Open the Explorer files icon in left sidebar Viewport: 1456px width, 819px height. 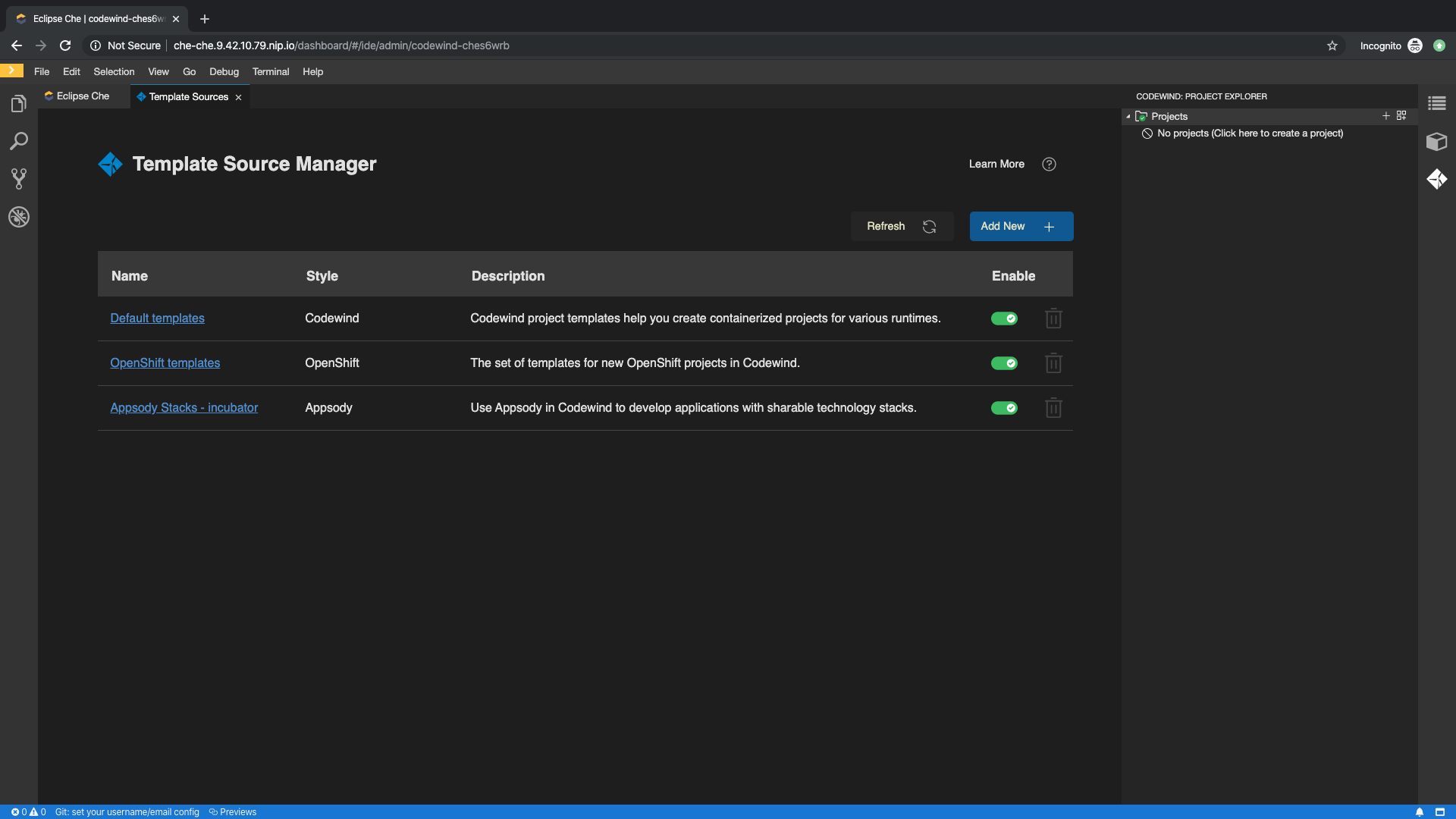click(x=18, y=103)
